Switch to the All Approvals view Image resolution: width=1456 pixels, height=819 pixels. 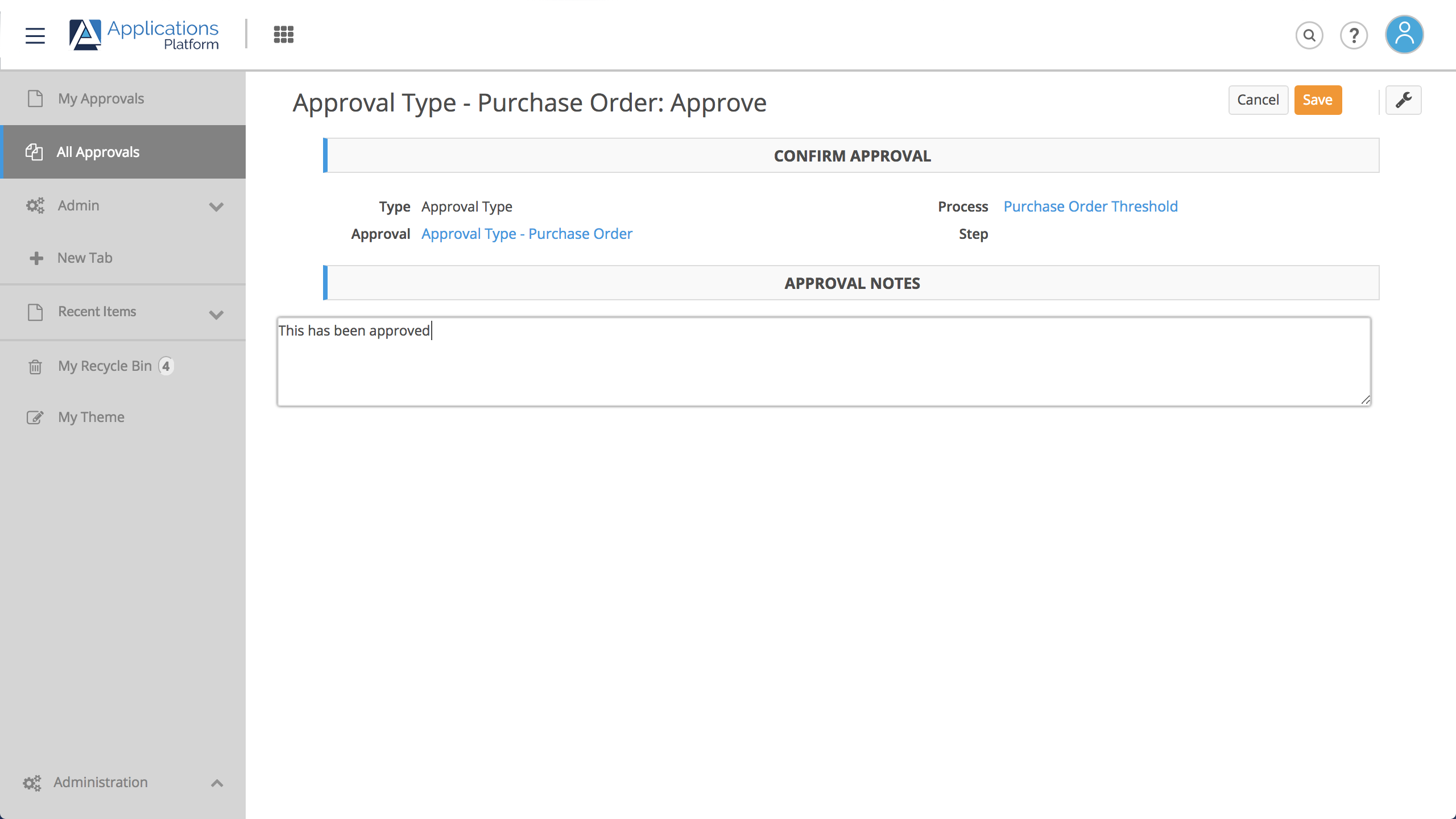click(x=97, y=152)
